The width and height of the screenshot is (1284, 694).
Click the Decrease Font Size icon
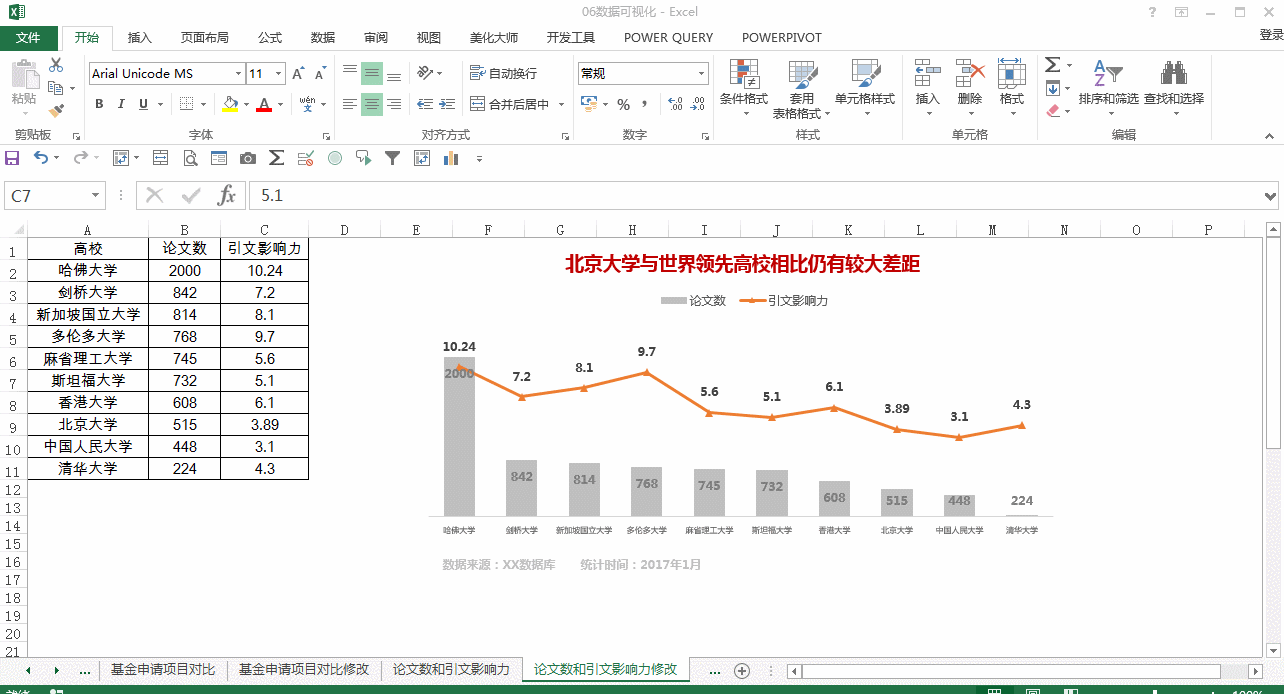coord(320,74)
